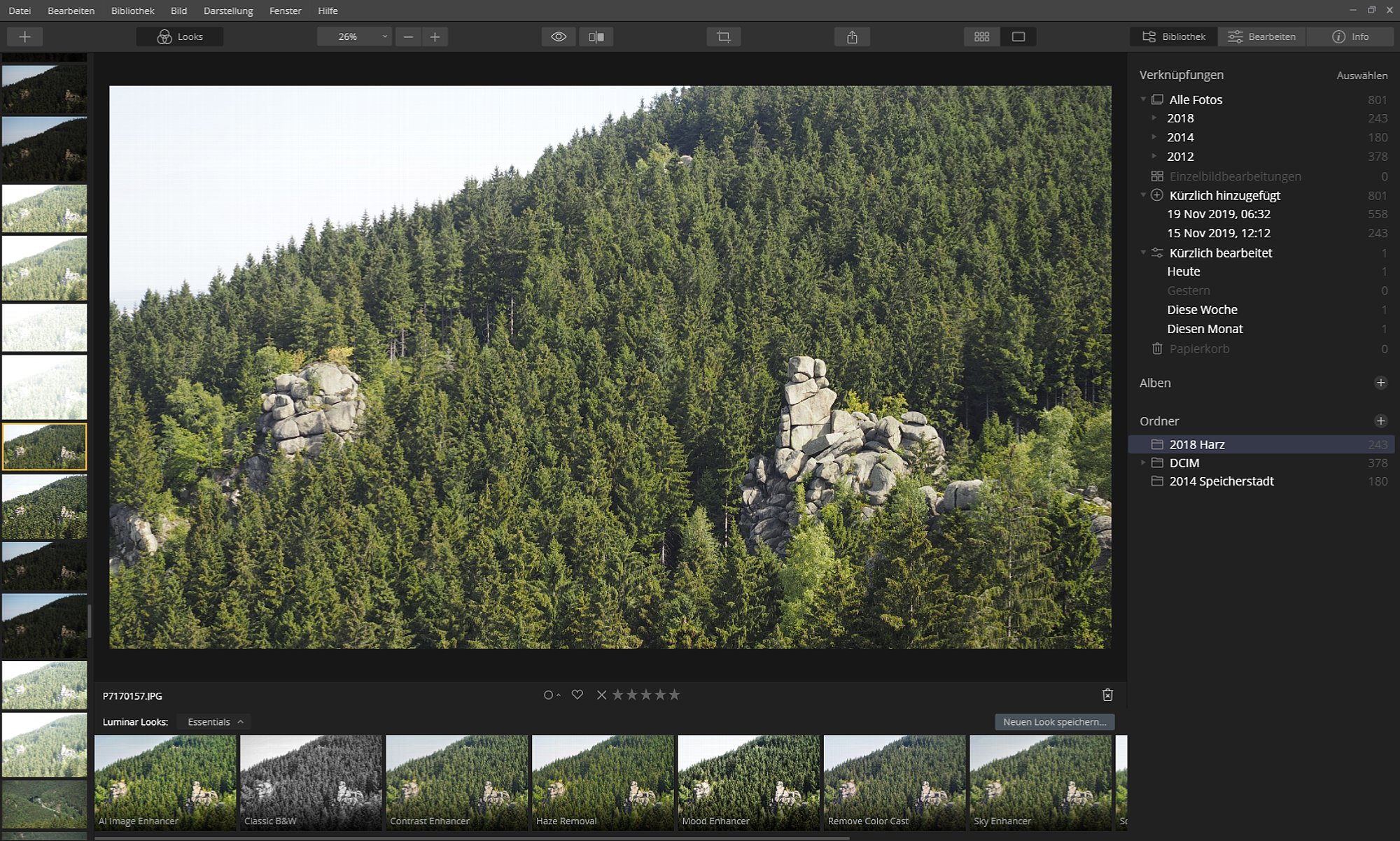Image resolution: width=1400 pixels, height=841 pixels.
Task: Click the export share icon
Action: (852, 36)
